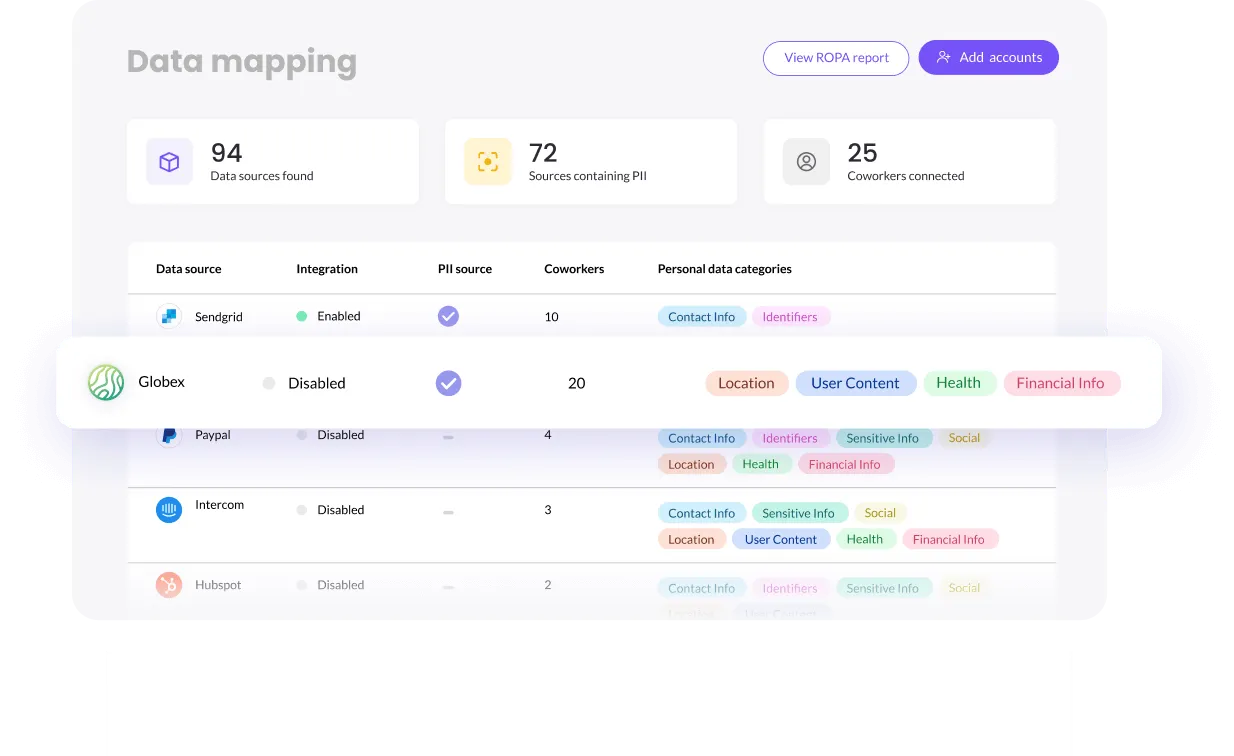This screenshot has height=756, width=1234.
Task: Click the Hubspot logo icon
Action: (168, 585)
